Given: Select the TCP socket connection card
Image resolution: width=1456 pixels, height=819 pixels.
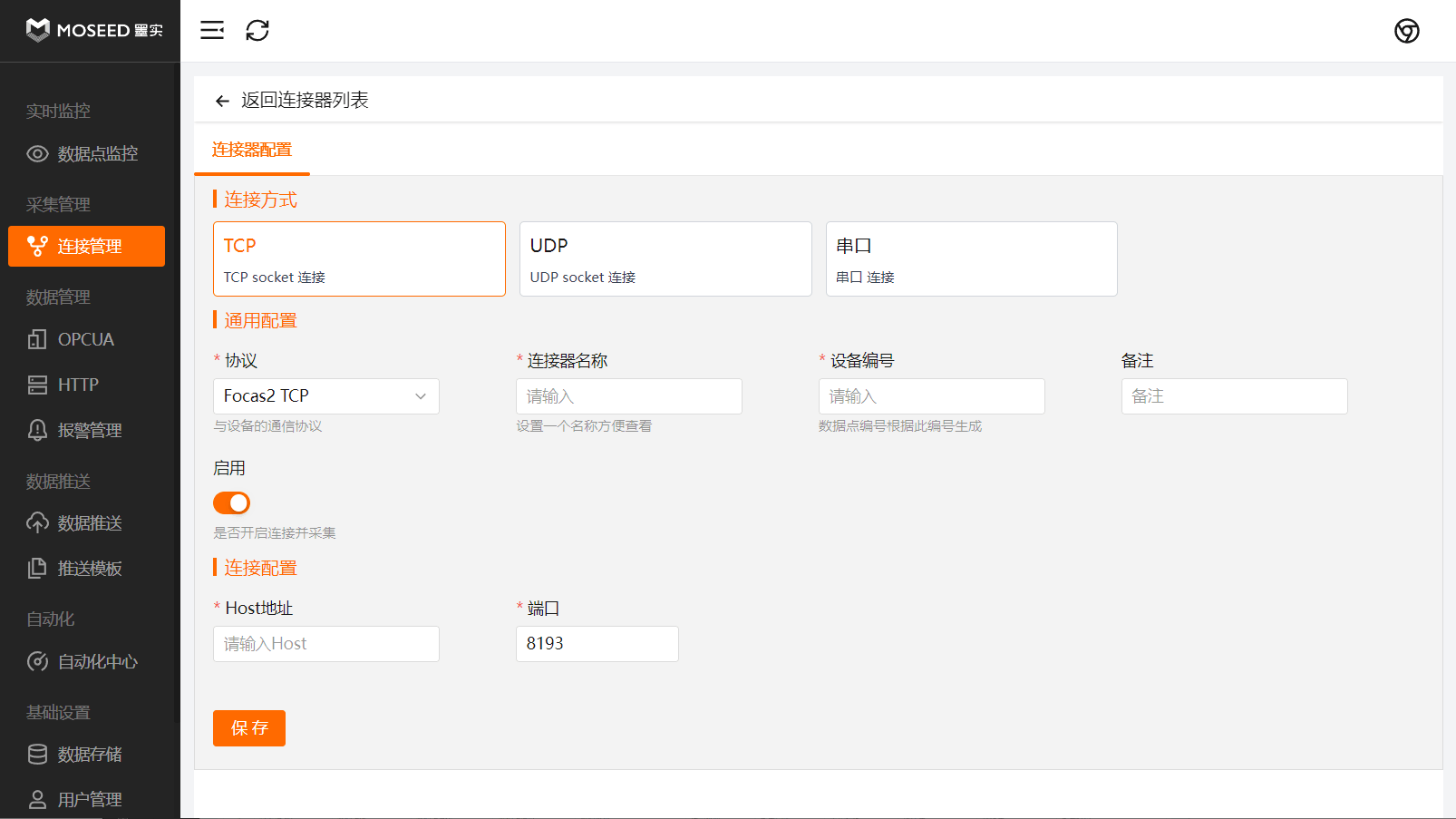Looking at the screenshot, I should tap(359, 258).
